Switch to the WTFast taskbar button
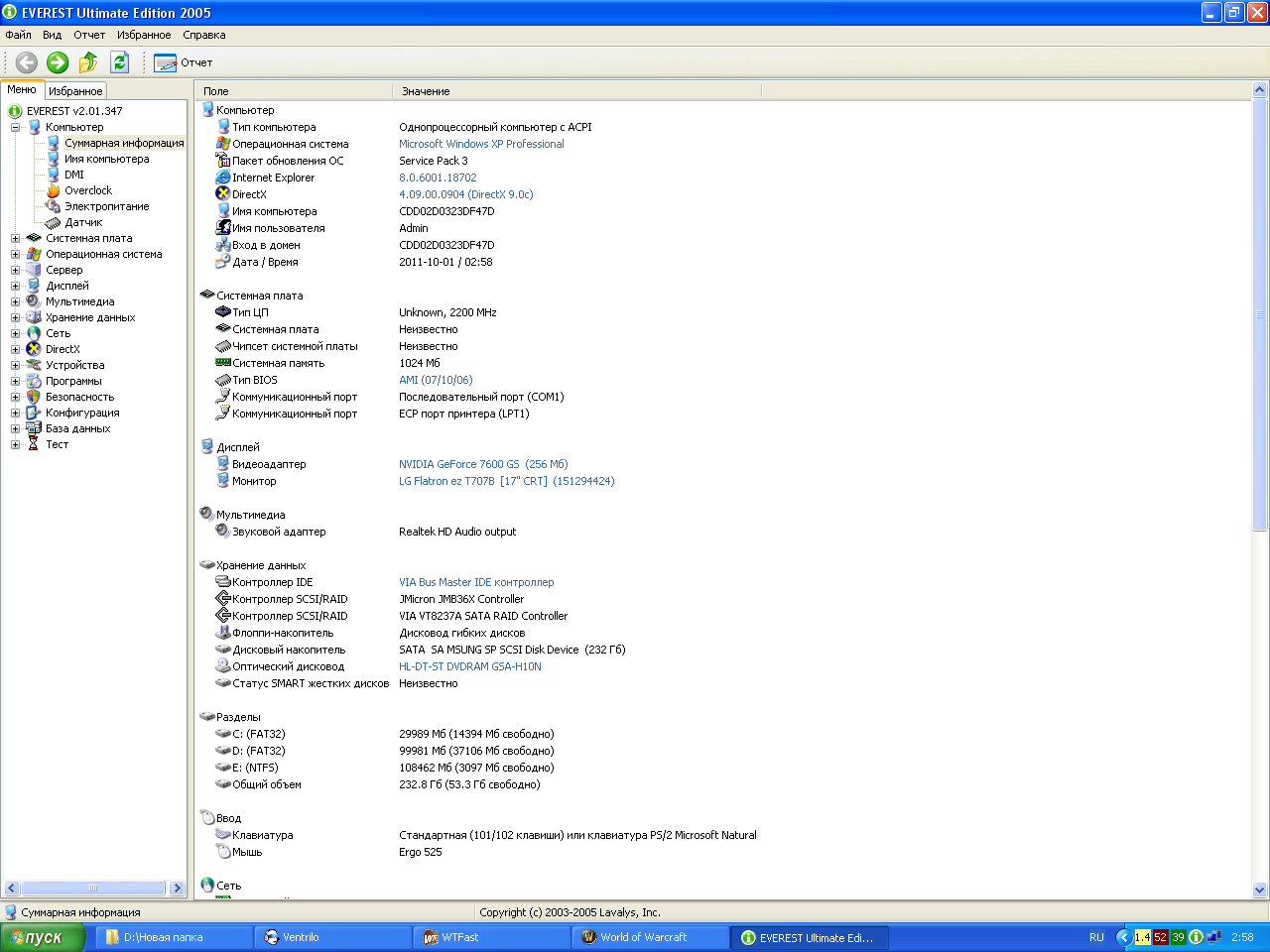 pyautogui.click(x=491, y=937)
